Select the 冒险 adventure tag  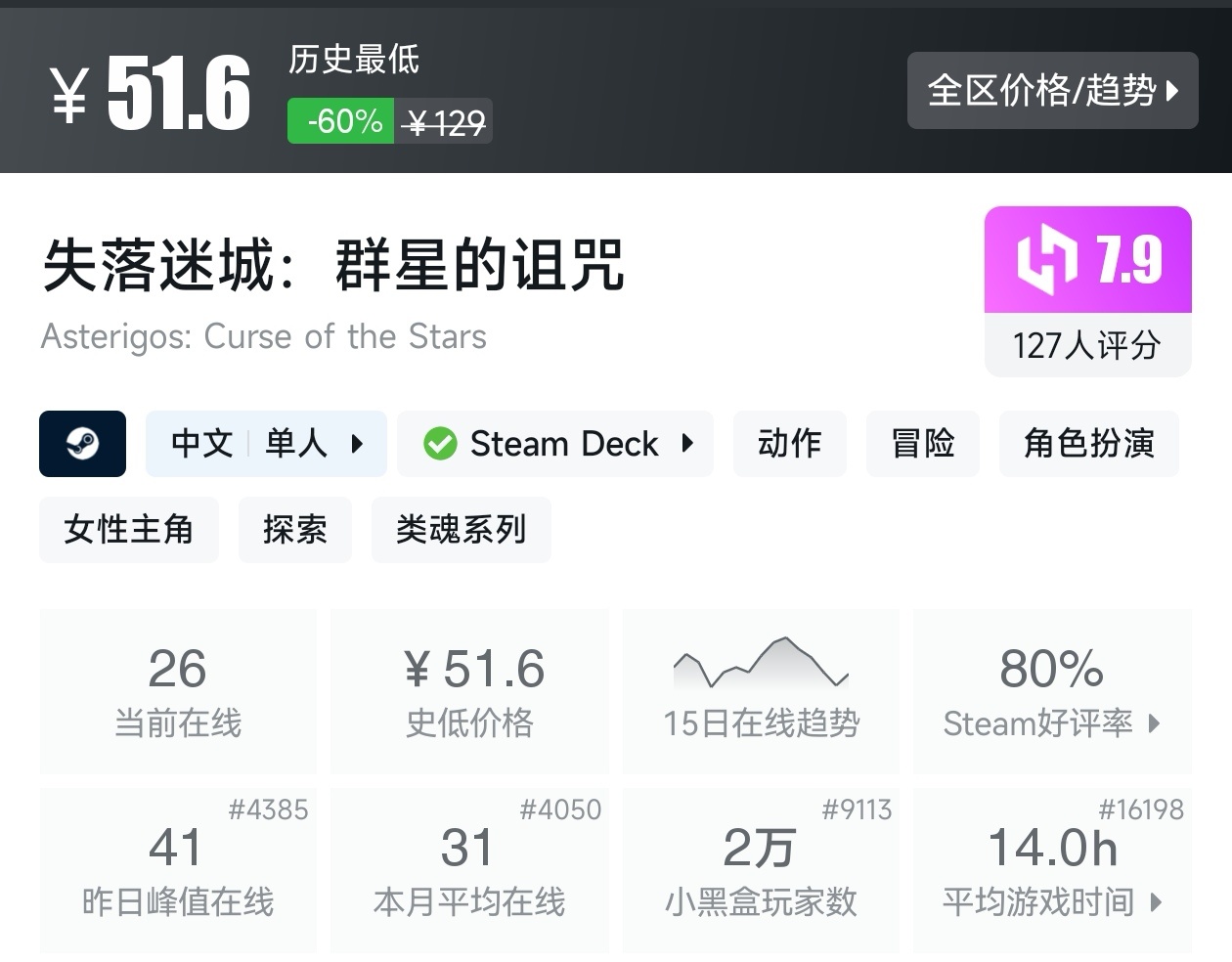[922, 444]
